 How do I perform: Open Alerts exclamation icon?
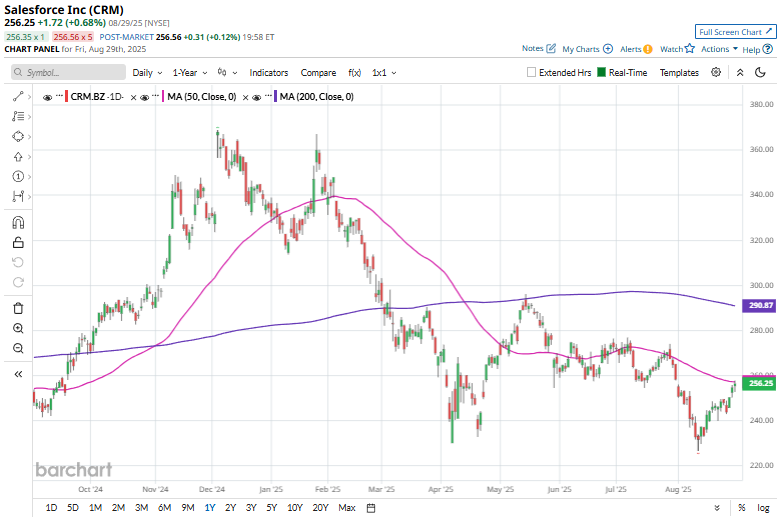pyautogui.click(x=648, y=49)
